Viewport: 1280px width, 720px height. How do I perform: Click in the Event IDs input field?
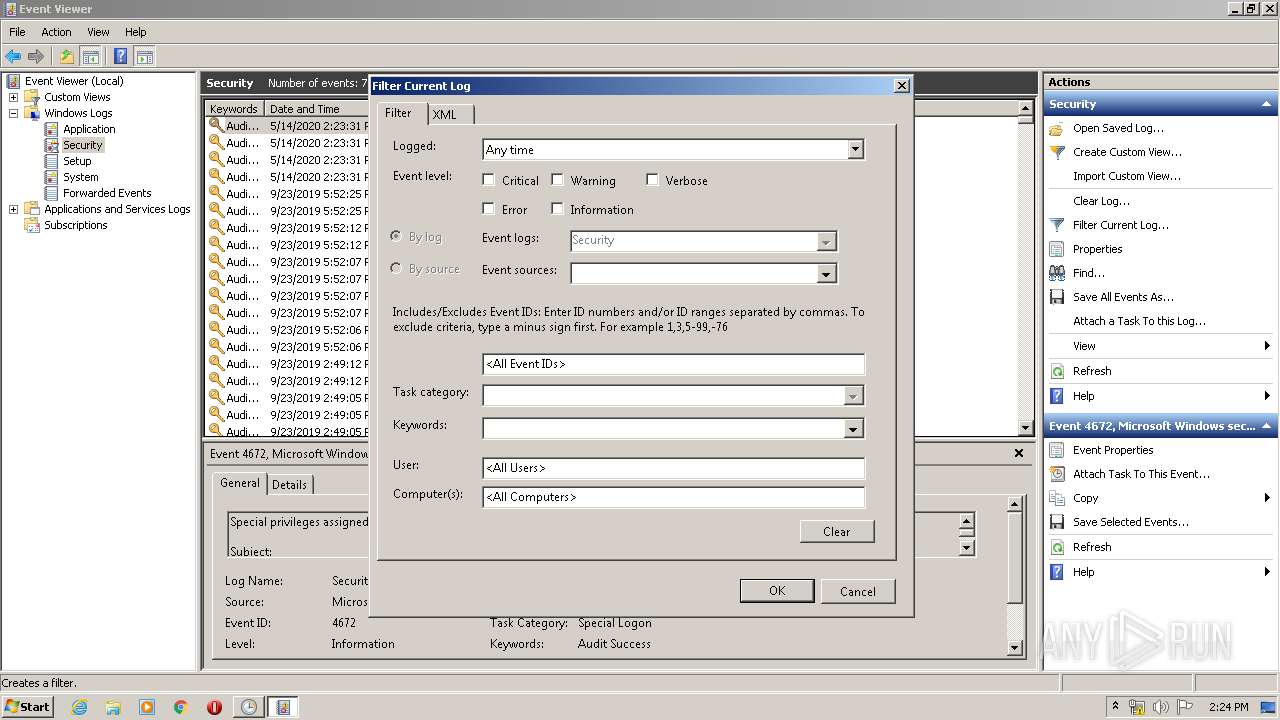[x=673, y=364]
